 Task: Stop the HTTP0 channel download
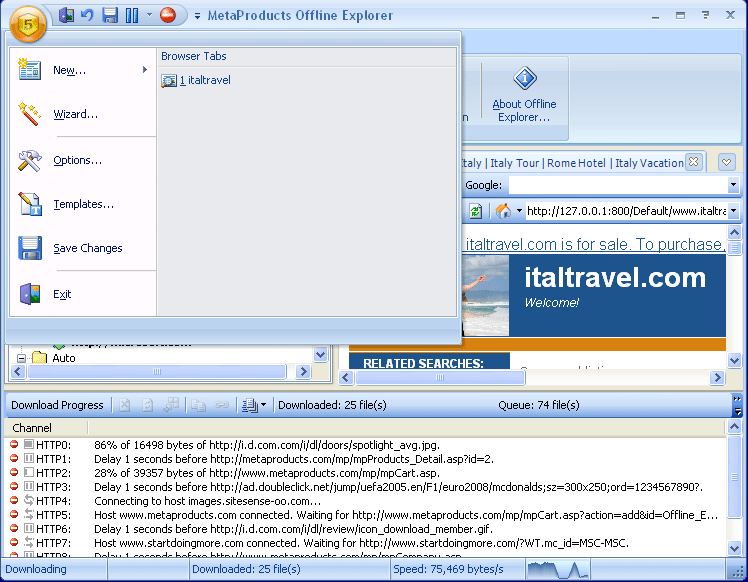click(x=14, y=445)
